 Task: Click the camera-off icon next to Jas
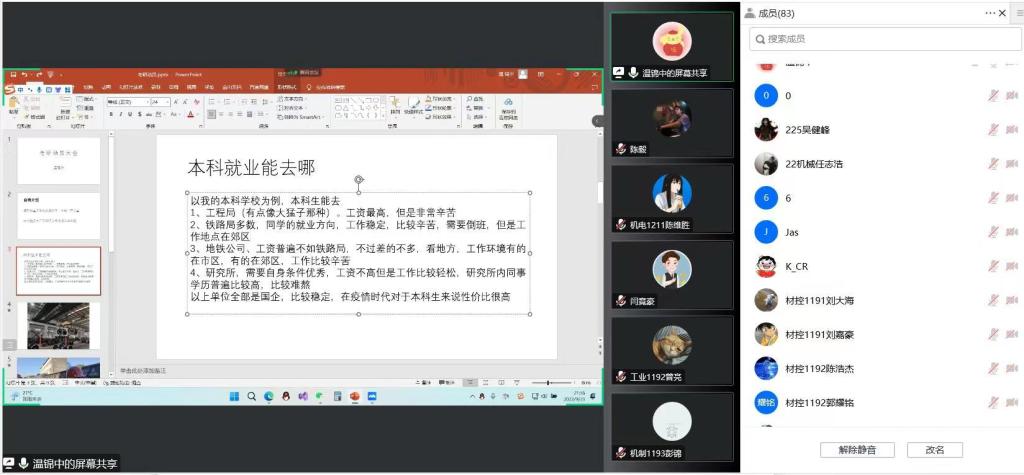coord(1011,232)
